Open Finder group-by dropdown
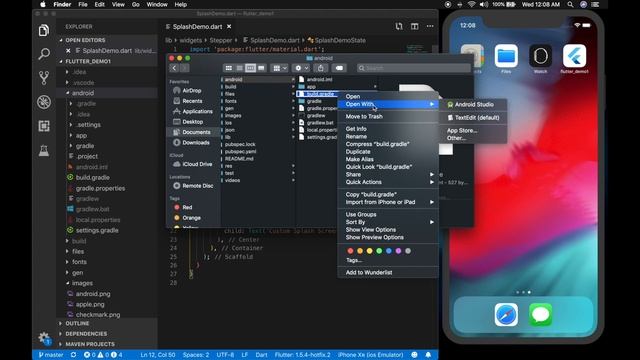Viewport: 640px width, 360px height. (x=280, y=68)
